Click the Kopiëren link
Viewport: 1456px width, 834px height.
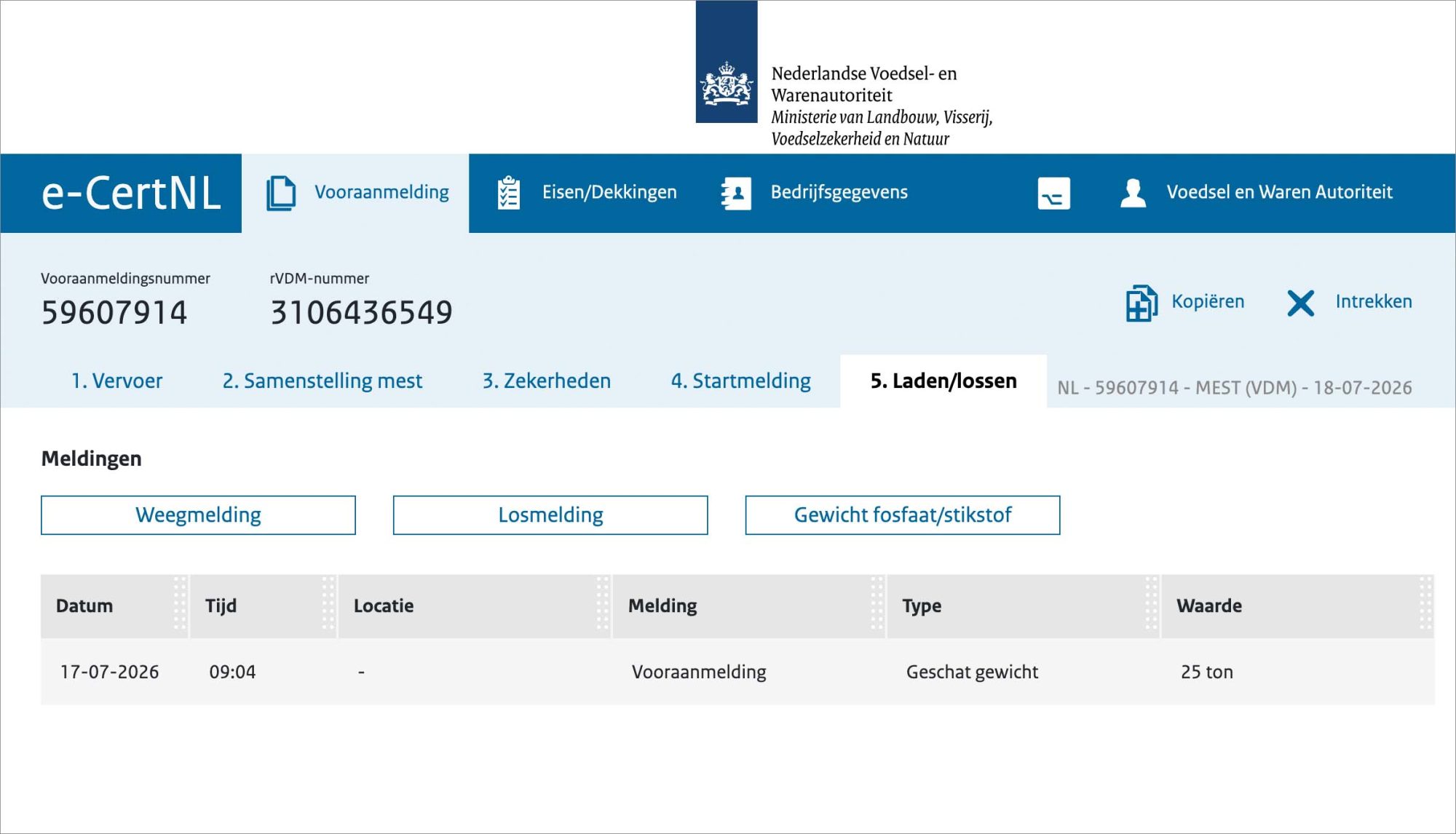pyautogui.click(x=1208, y=301)
